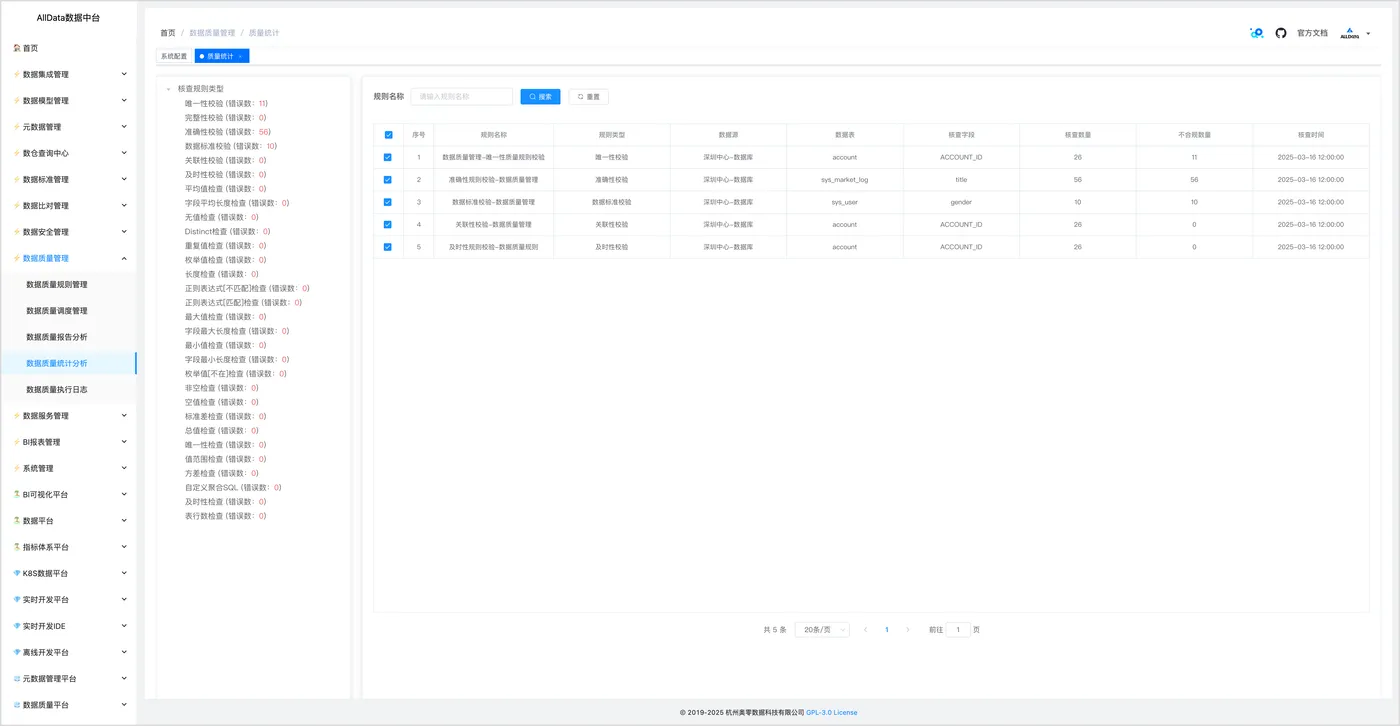Image resolution: width=1400 pixels, height=726 pixels.
Task: Expand the 数据集成管理 menu chevron
Action: click(124, 74)
